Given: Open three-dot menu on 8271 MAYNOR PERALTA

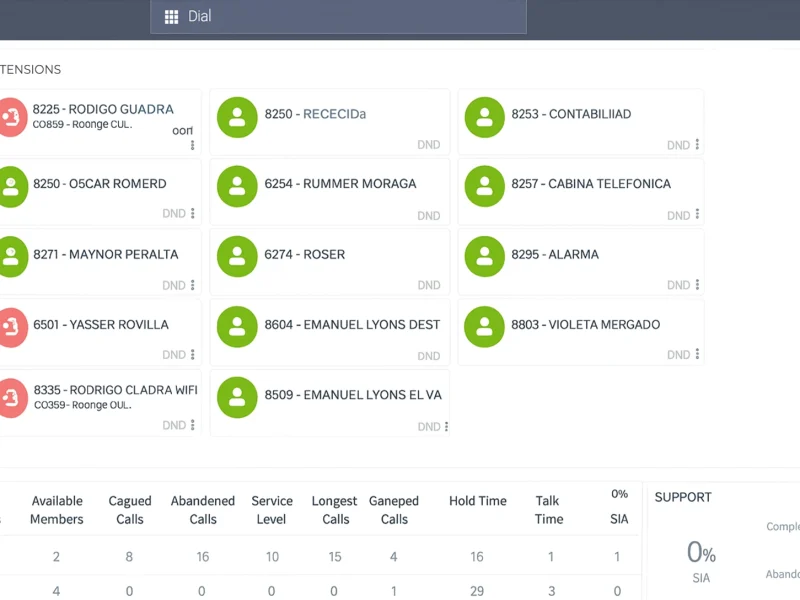Looking at the screenshot, I should click(192, 285).
